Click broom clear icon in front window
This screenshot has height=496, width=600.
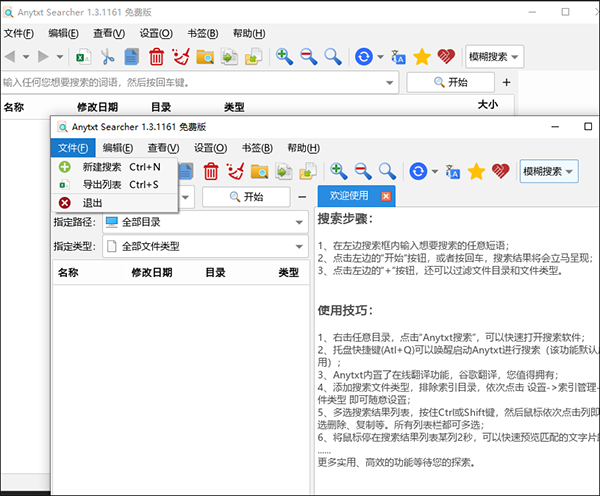[x=235, y=171]
